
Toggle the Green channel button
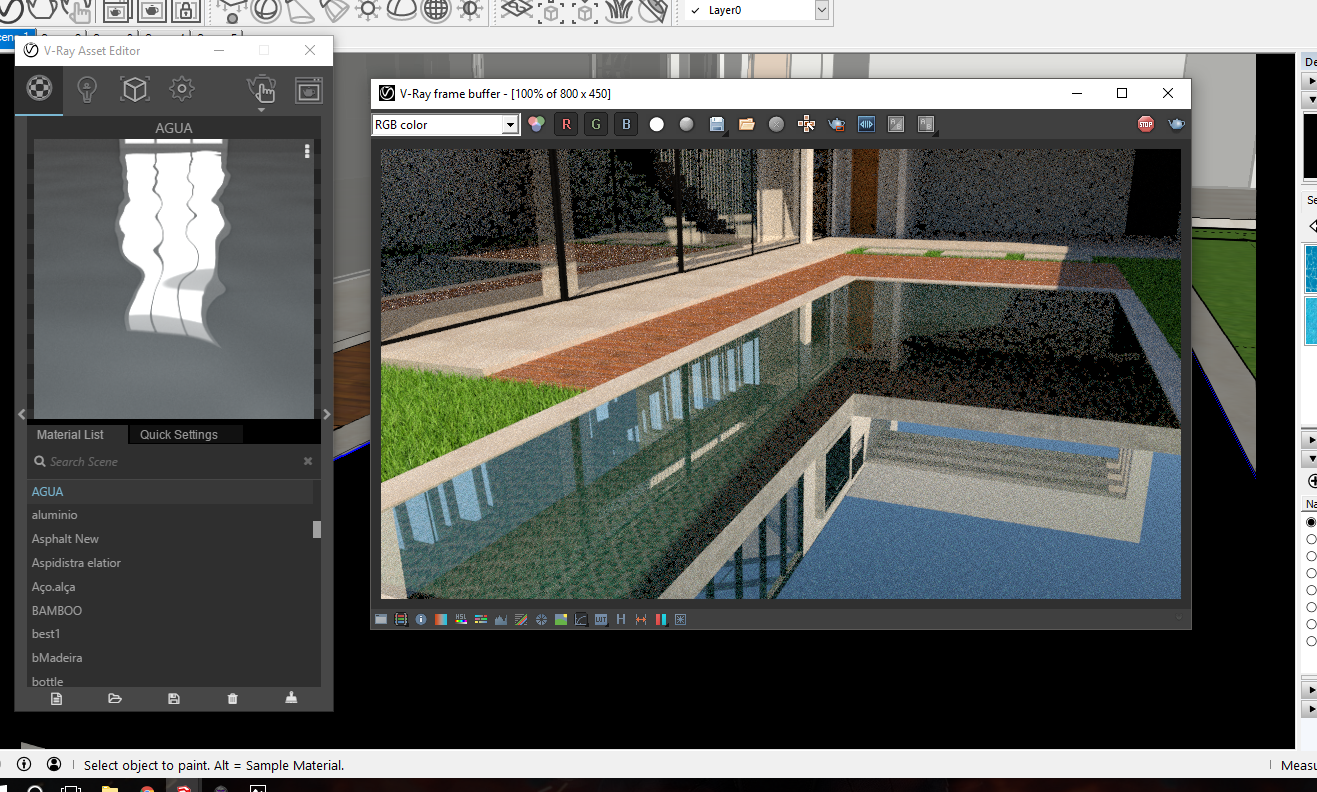(597, 124)
